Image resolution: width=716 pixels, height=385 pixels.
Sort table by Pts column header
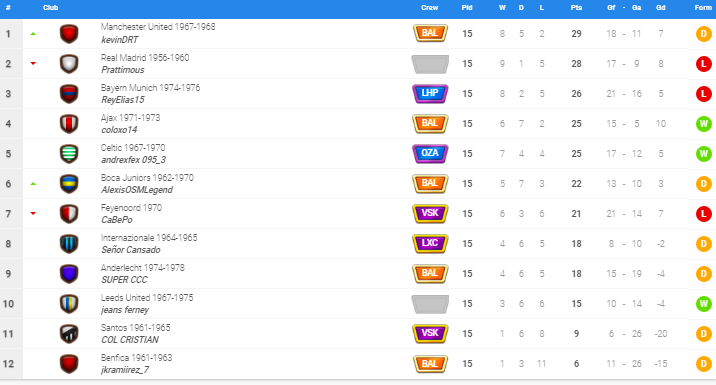(x=576, y=8)
